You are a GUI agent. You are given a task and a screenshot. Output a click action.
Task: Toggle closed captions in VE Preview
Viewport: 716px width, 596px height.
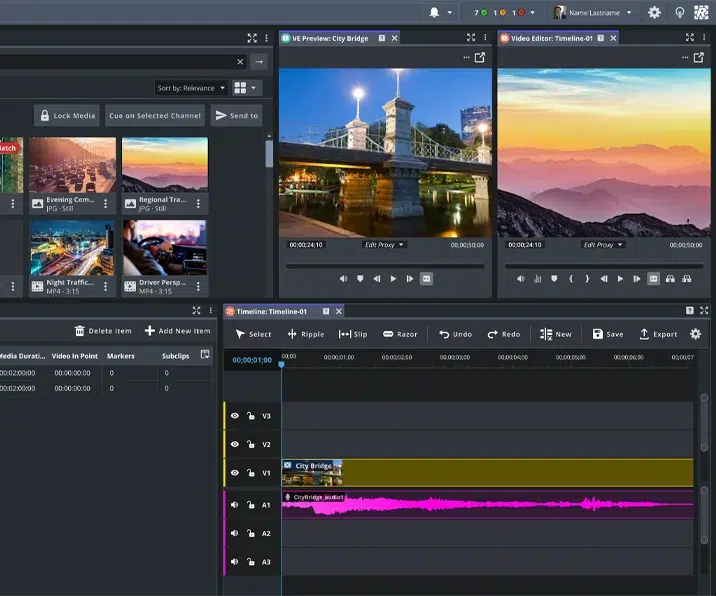pyautogui.click(x=426, y=279)
